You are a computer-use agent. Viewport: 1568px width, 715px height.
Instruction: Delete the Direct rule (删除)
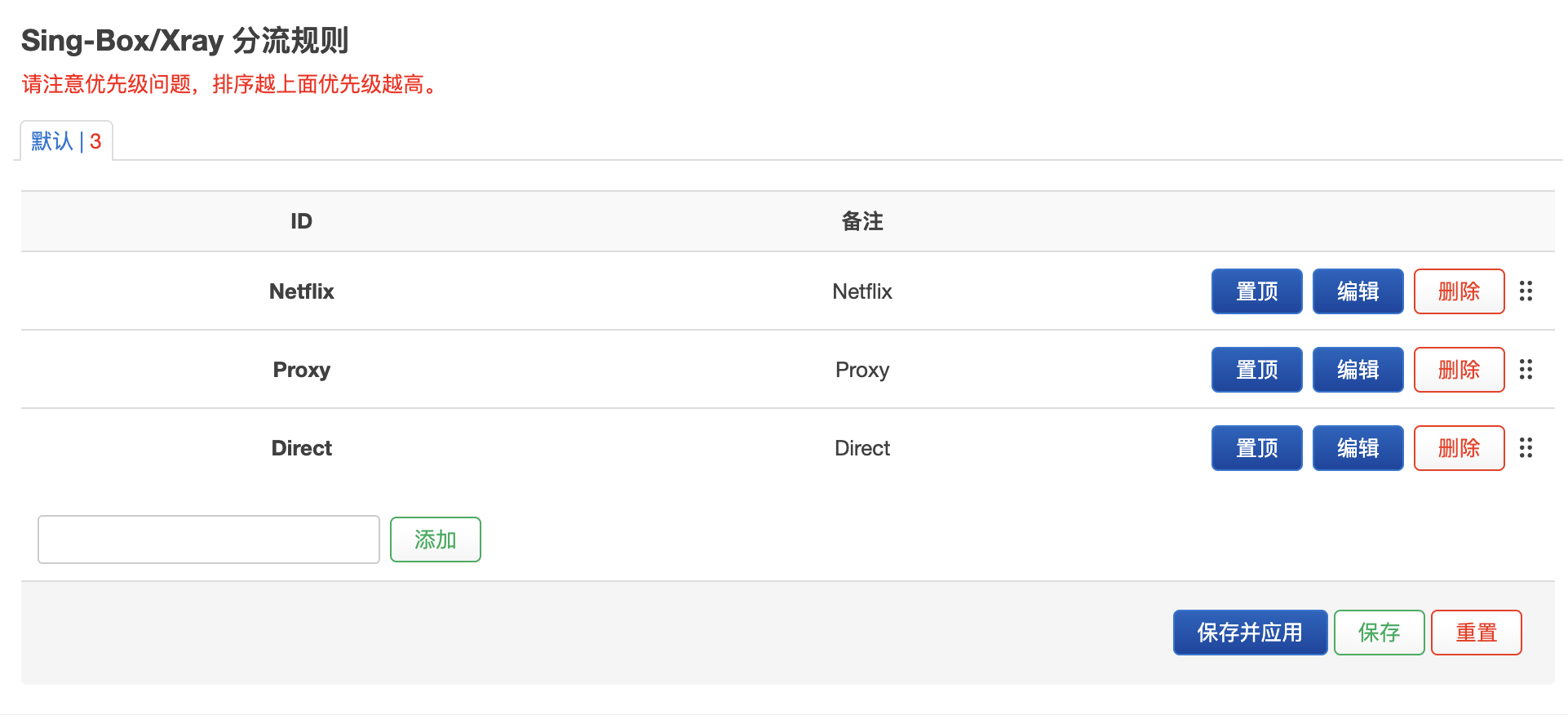click(x=1459, y=448)
